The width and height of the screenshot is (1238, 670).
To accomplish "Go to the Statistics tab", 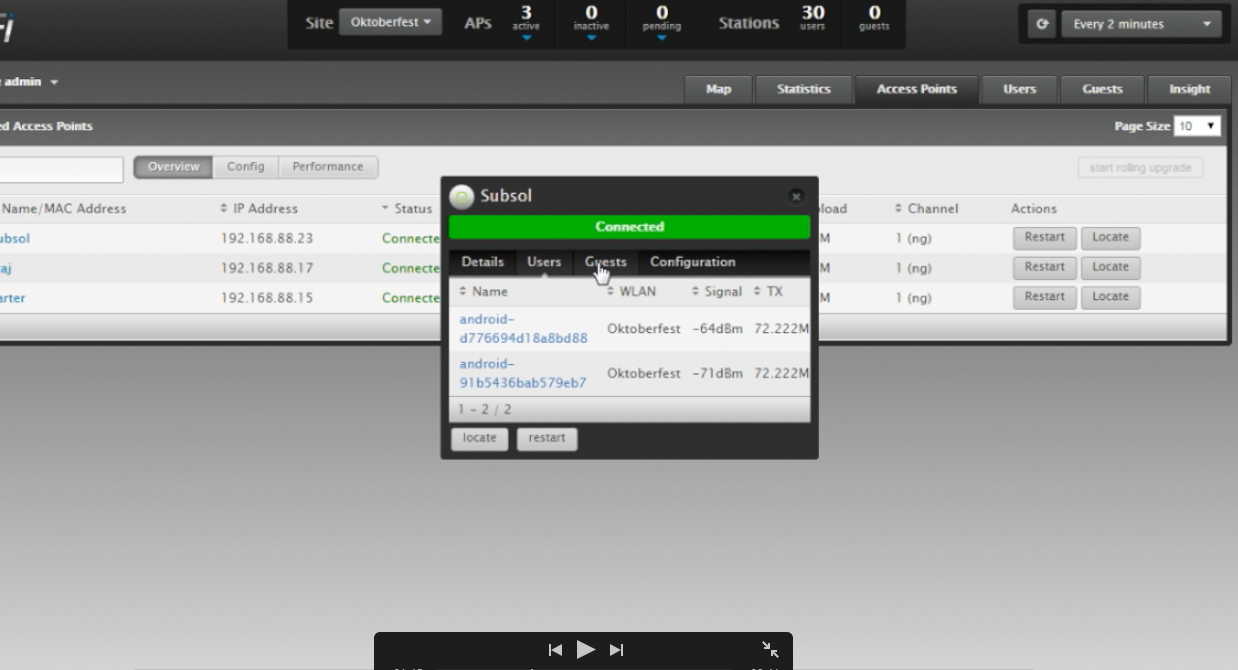I will 803,89.
